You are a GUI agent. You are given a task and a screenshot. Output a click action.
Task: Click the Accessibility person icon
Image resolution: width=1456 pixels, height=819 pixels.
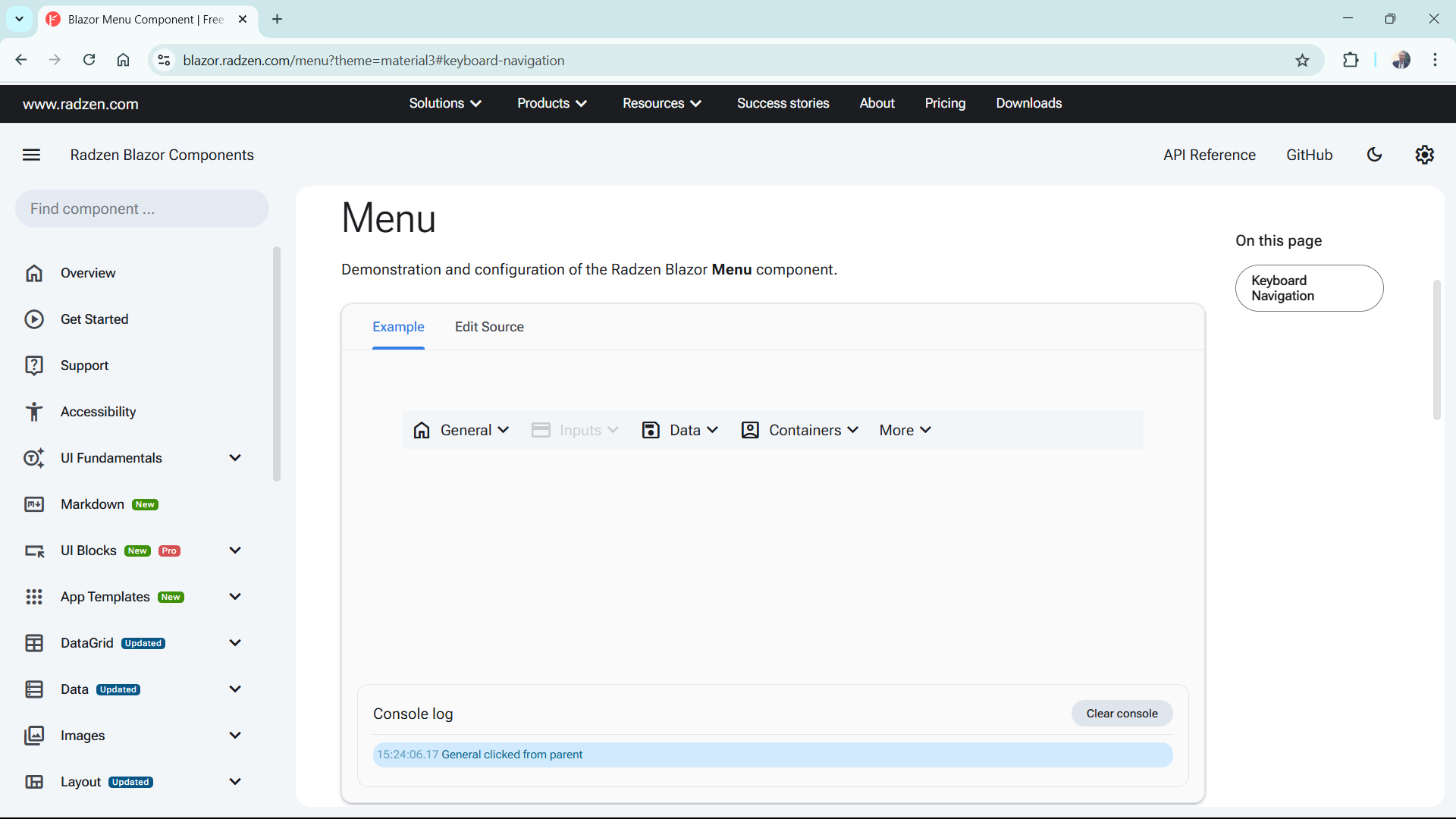pyautogui.click(x=34, y=412)
